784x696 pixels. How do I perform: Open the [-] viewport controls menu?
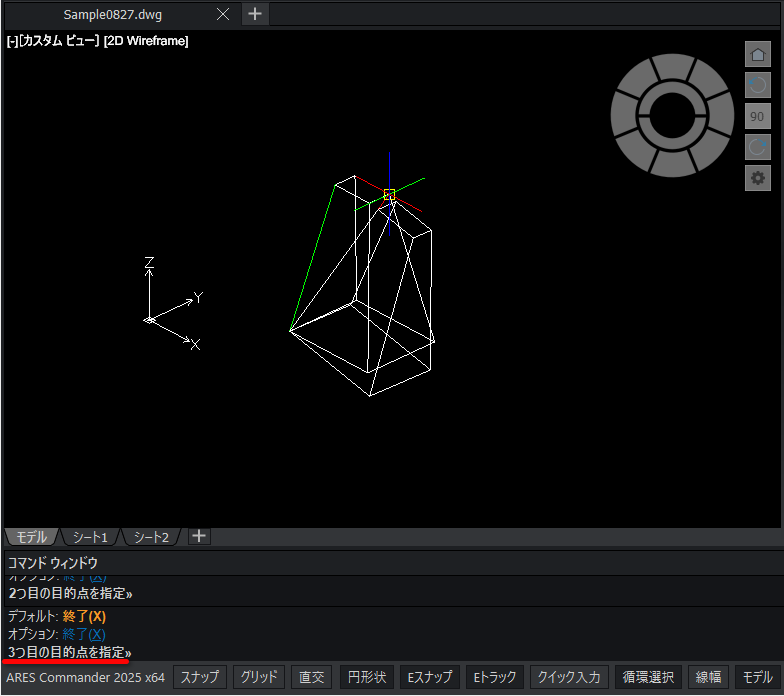coord(12,40)
